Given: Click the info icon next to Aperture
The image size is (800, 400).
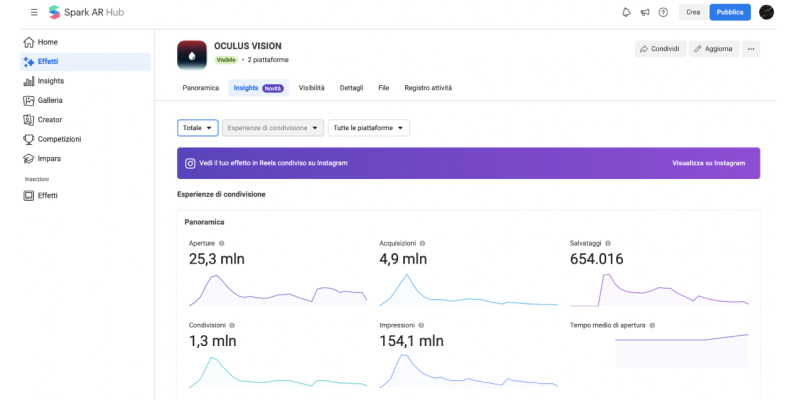Looking at the screenshot, I should pos(221,244).
